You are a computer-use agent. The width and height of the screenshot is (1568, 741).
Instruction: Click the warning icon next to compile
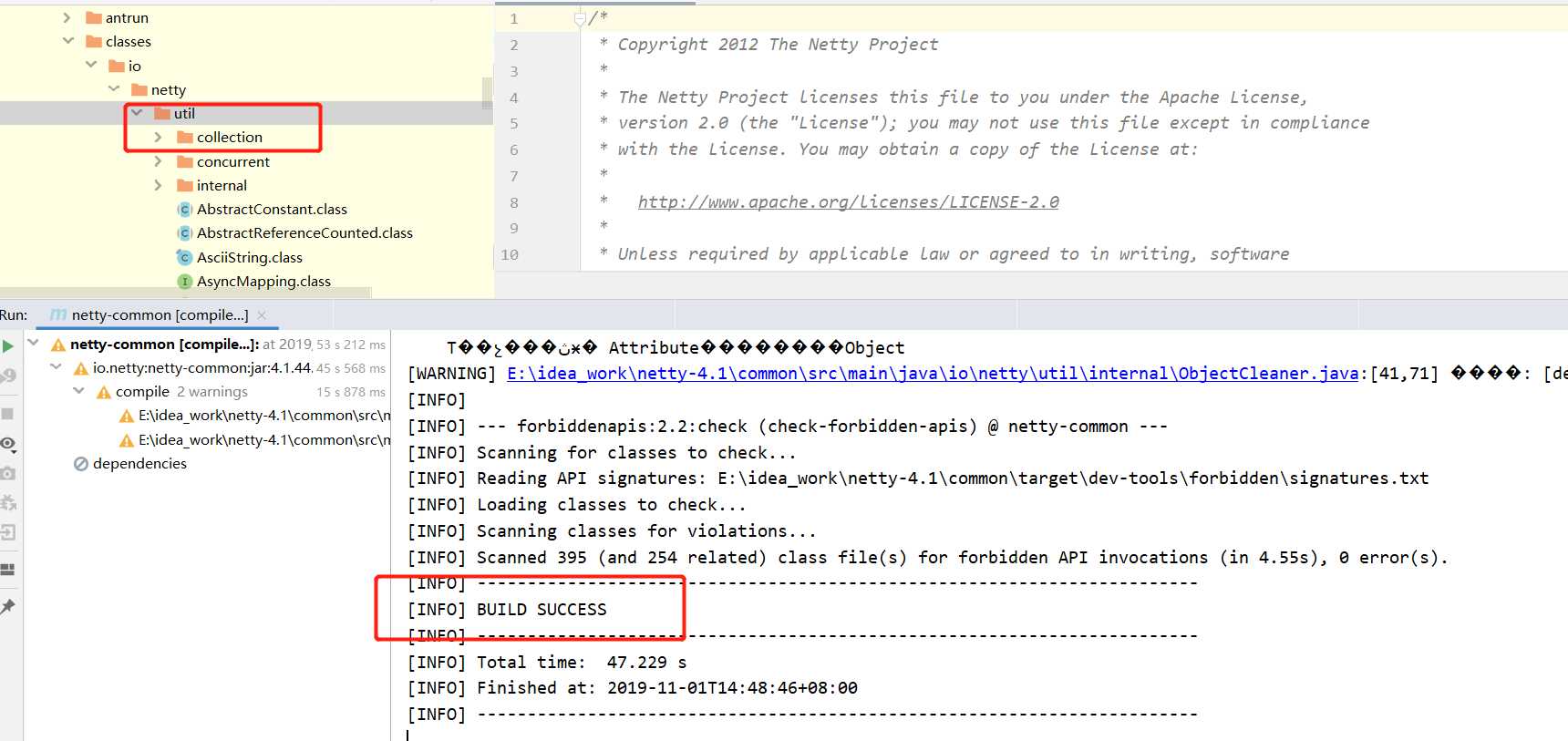(104, 392)
